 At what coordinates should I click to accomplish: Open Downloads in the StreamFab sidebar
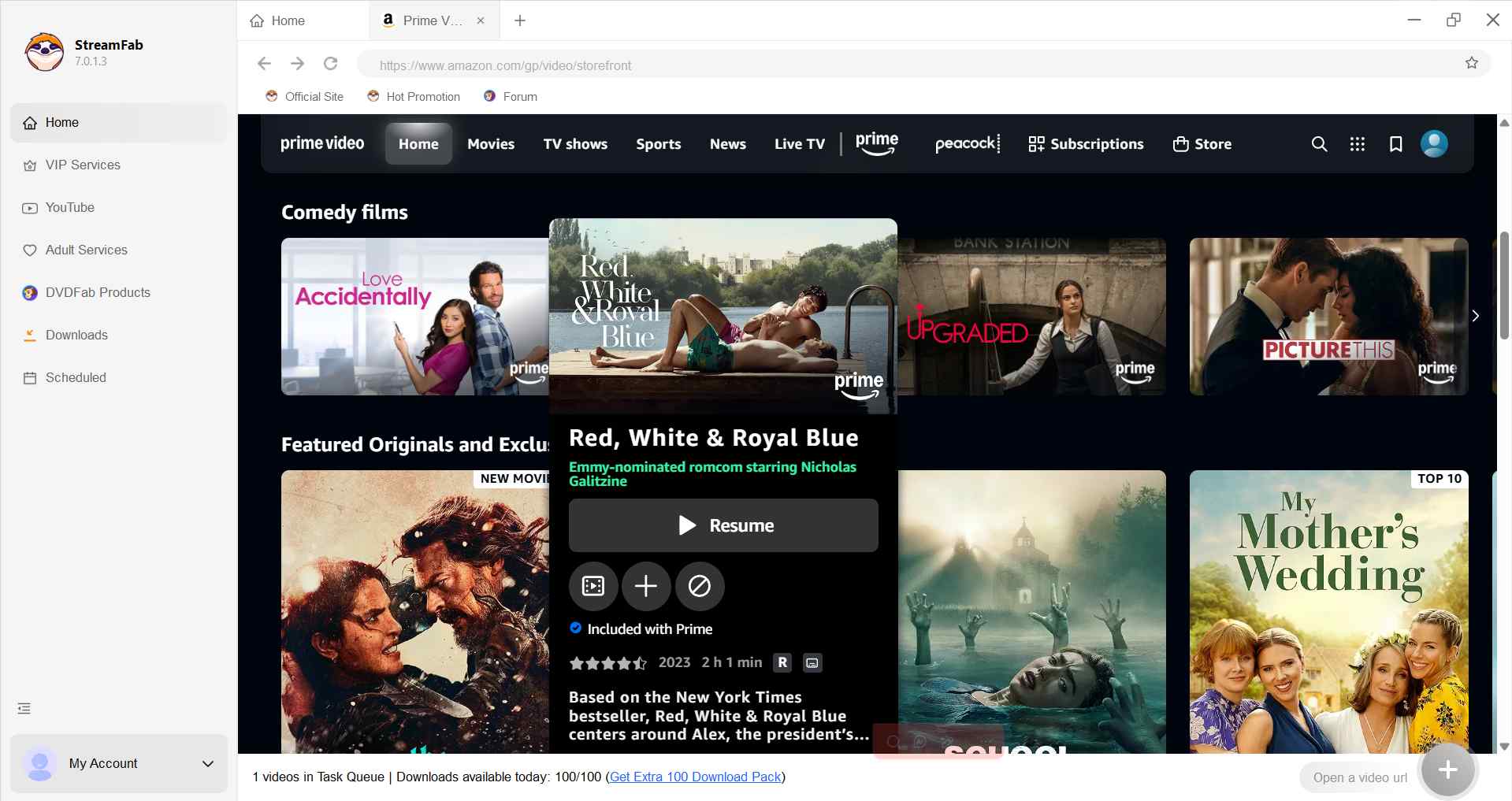point(76,335)
